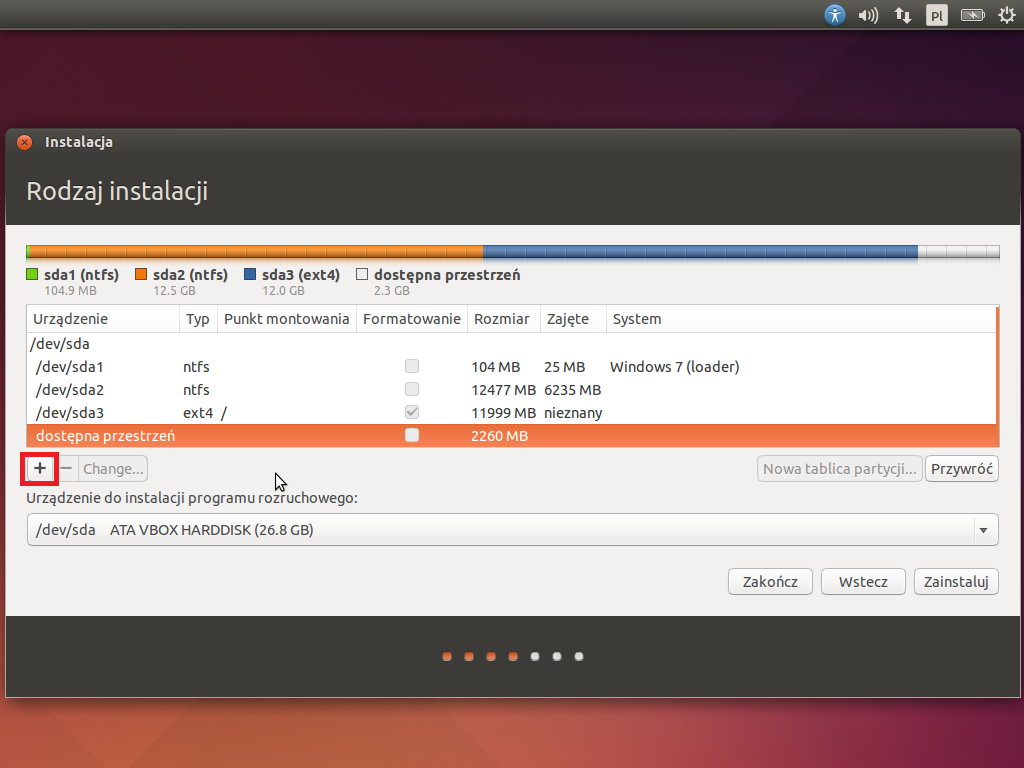Click the 2260 MB size value
The image size is (1024, 768).
500,436
